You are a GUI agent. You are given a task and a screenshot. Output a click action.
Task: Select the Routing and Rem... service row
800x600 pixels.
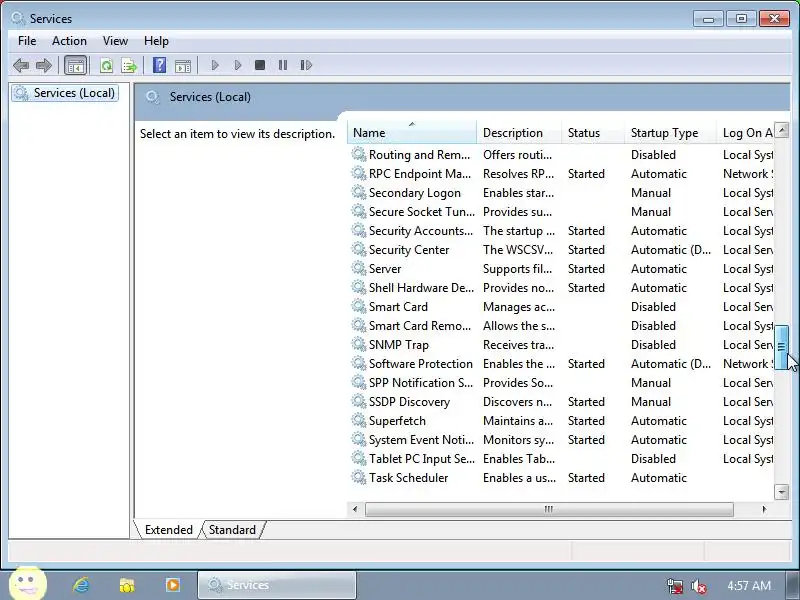[560, 155]
